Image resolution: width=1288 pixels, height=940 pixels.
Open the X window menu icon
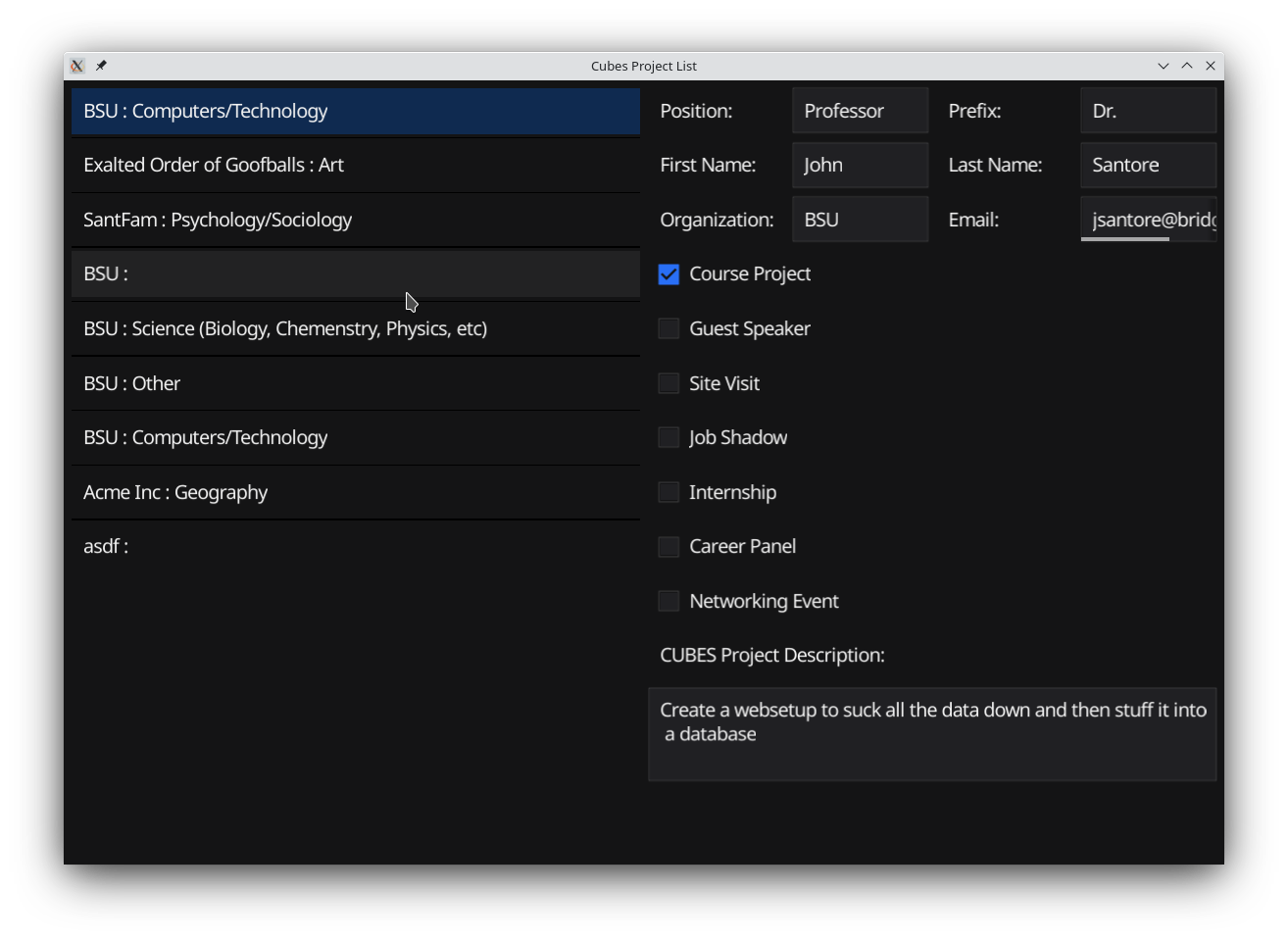[77, 66]
